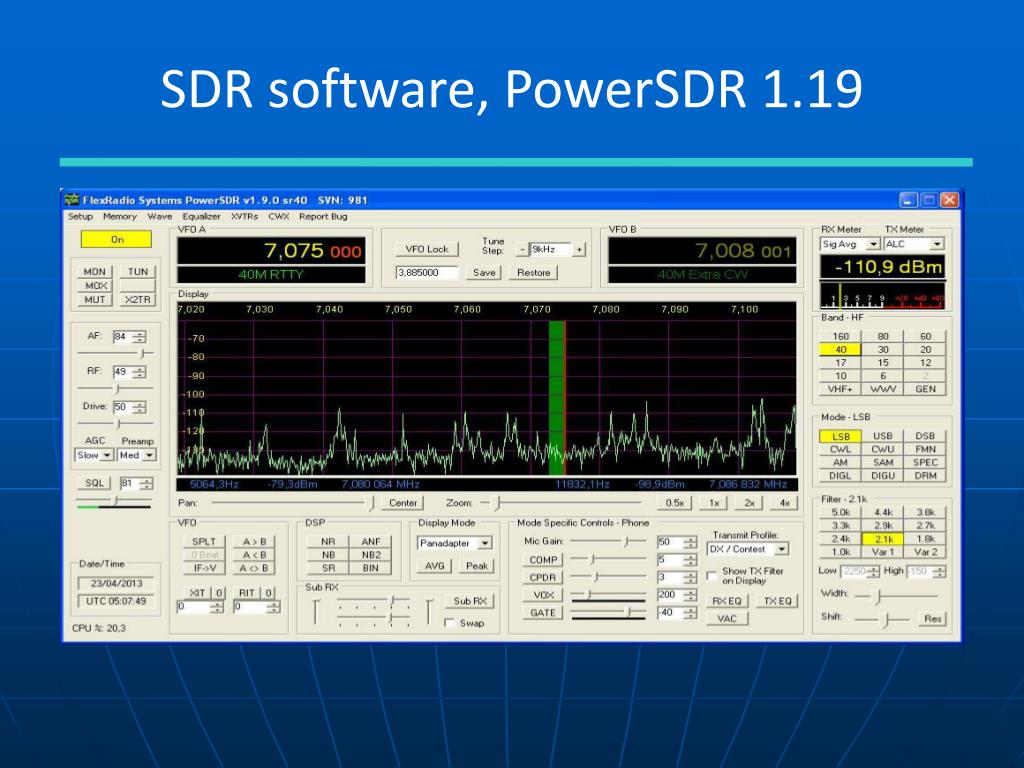Click the Center pan button
This screenshot has height=768, width=1024.
403,503
